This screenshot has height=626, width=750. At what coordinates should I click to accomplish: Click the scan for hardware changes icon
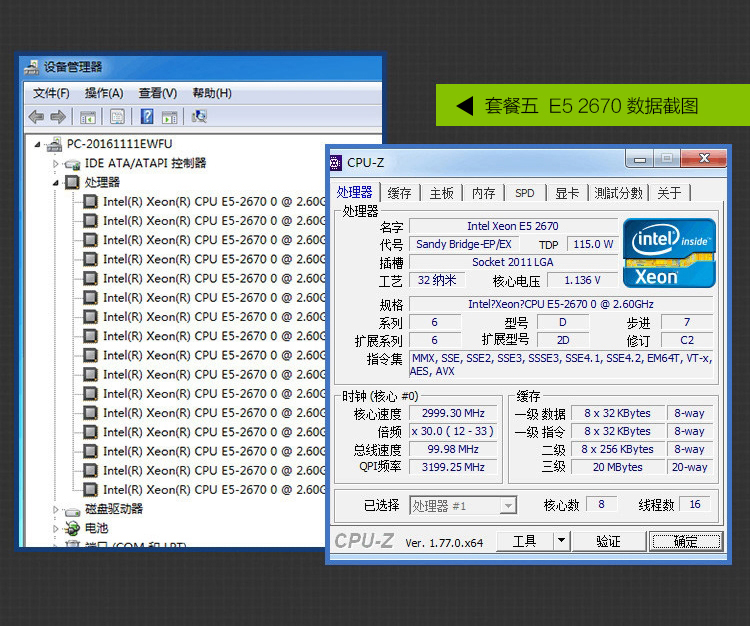(x=199, y=116)
